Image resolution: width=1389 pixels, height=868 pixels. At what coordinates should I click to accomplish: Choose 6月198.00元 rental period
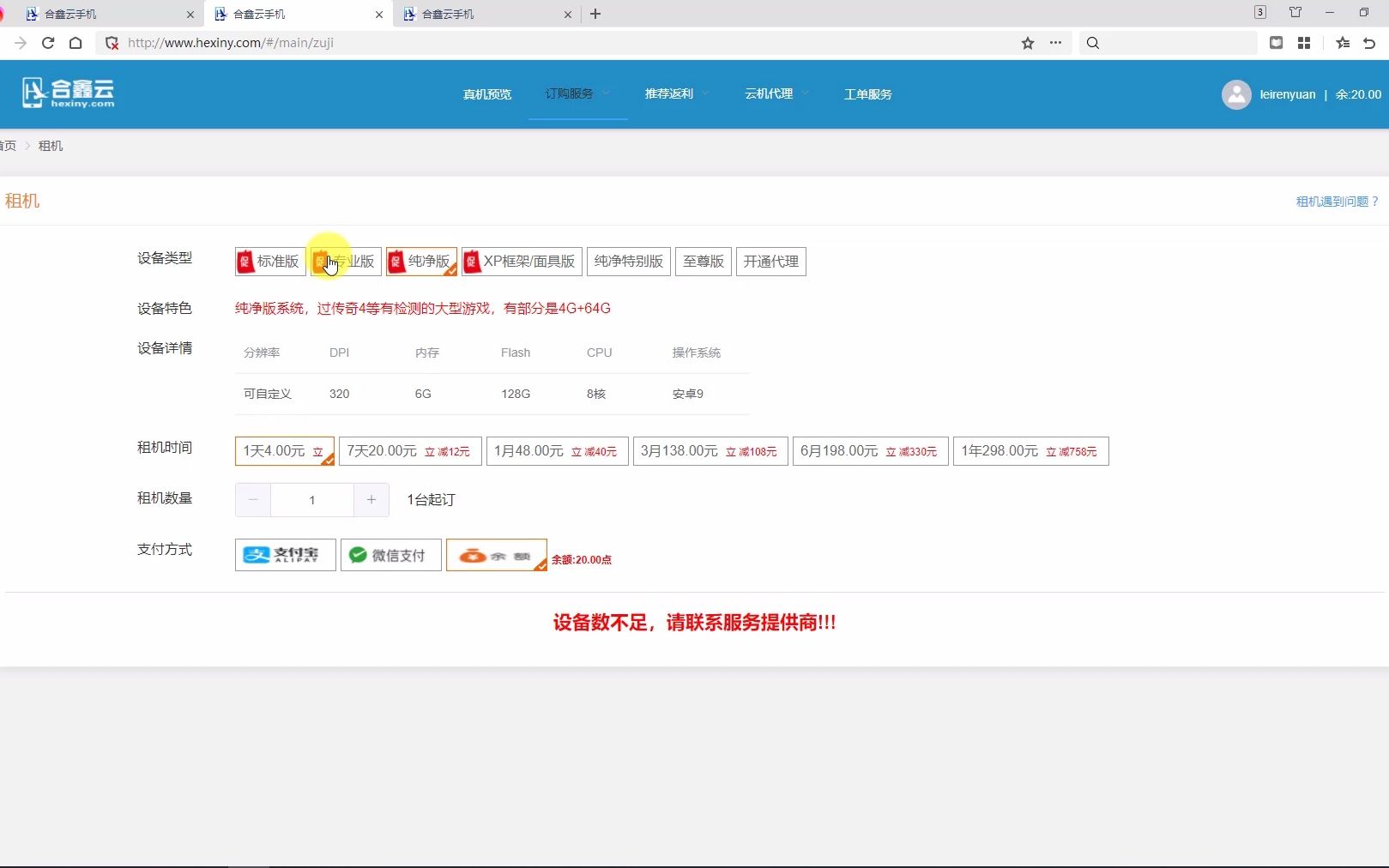pyautogui.click(x=871, y=451)
